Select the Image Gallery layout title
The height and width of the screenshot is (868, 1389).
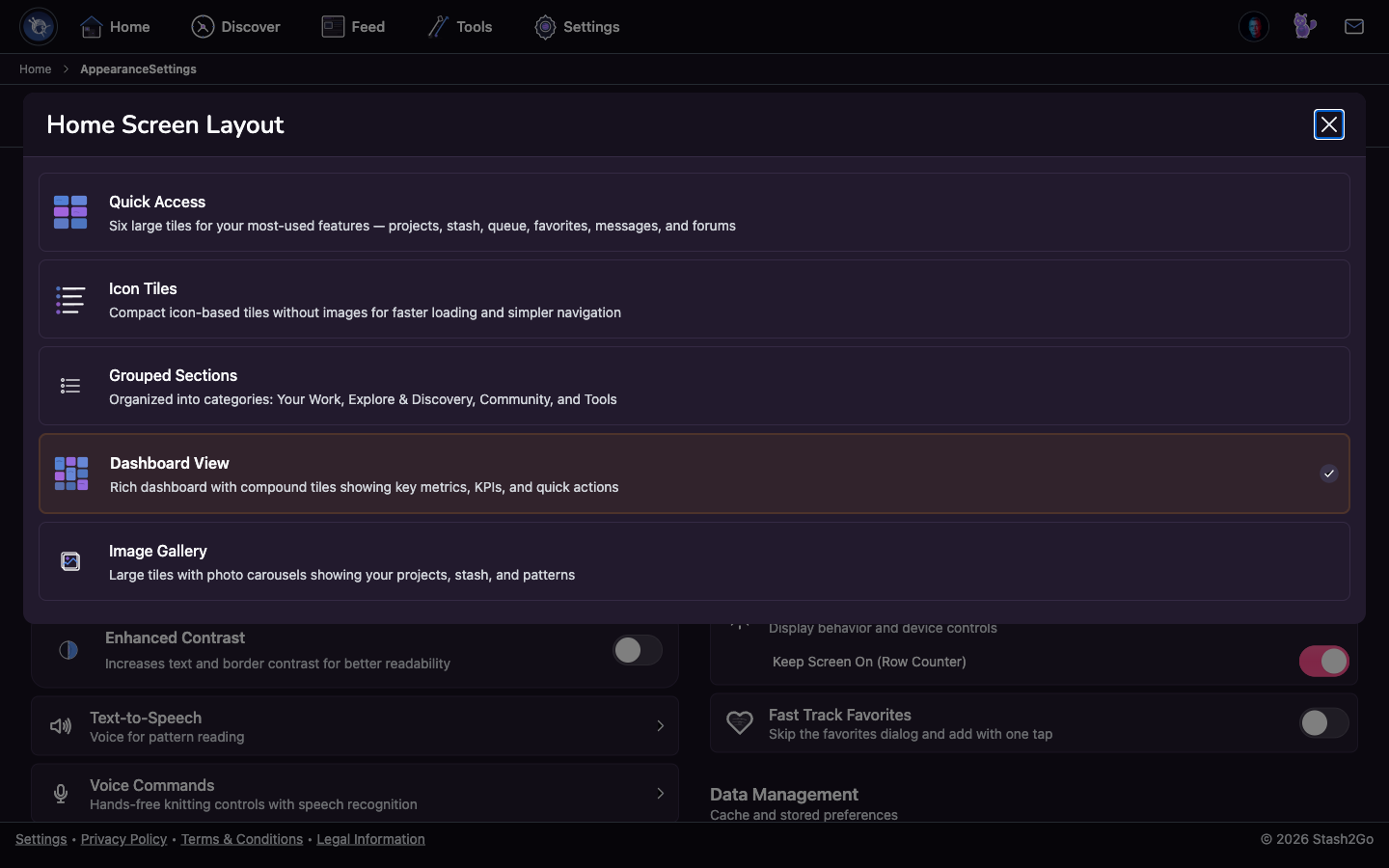coord(158,551)
